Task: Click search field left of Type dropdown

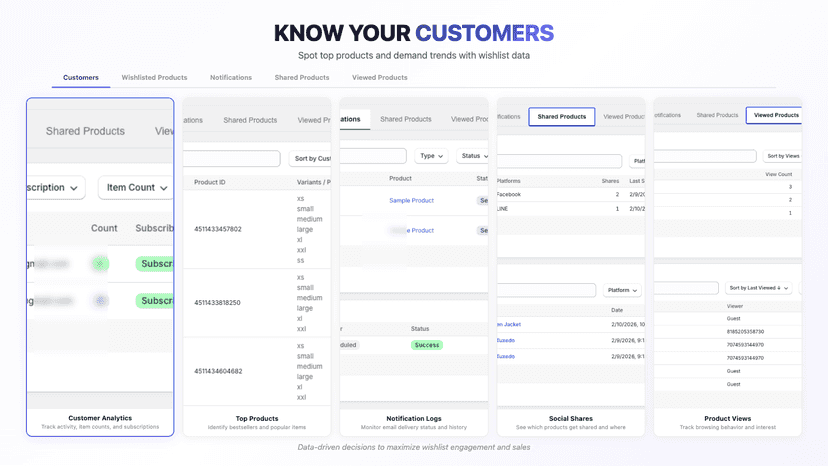Action: 373,156
